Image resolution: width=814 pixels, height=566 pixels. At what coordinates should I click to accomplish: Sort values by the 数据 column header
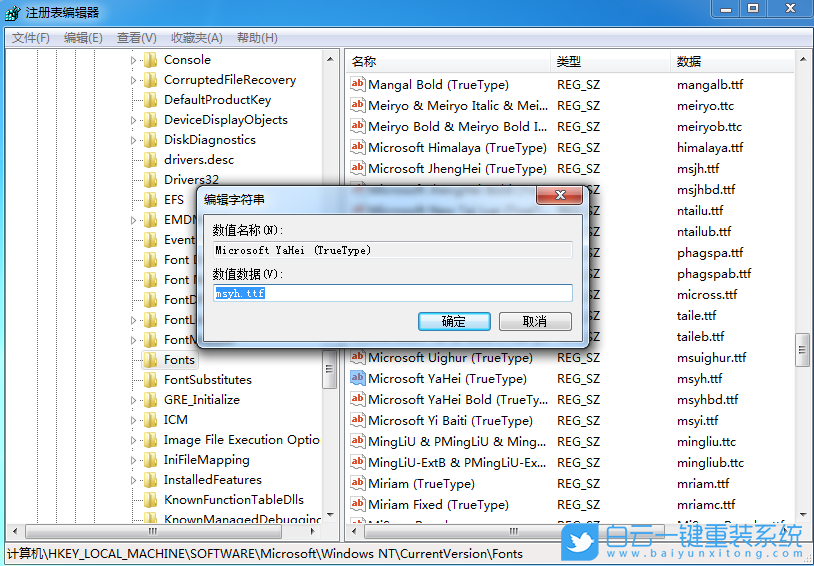pyautogui.click(x=732, y=62)
